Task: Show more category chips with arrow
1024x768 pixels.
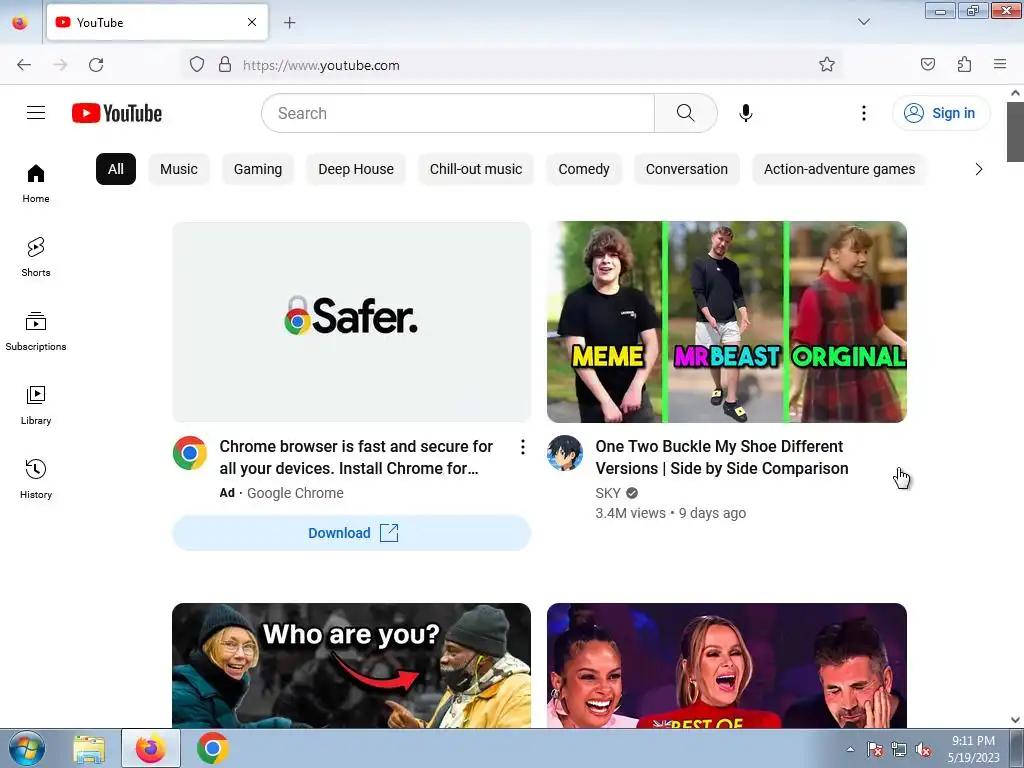Action: click(x=978, y=169)
